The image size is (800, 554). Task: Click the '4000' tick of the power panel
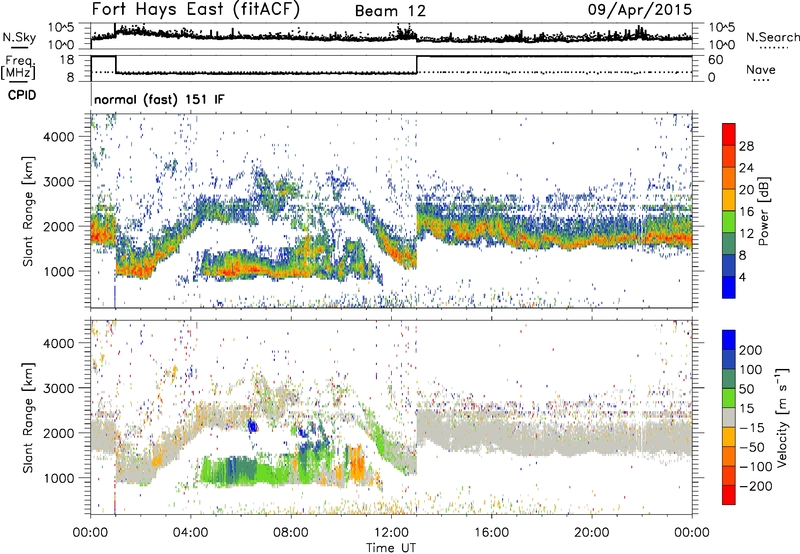click(x=59, y=137)
